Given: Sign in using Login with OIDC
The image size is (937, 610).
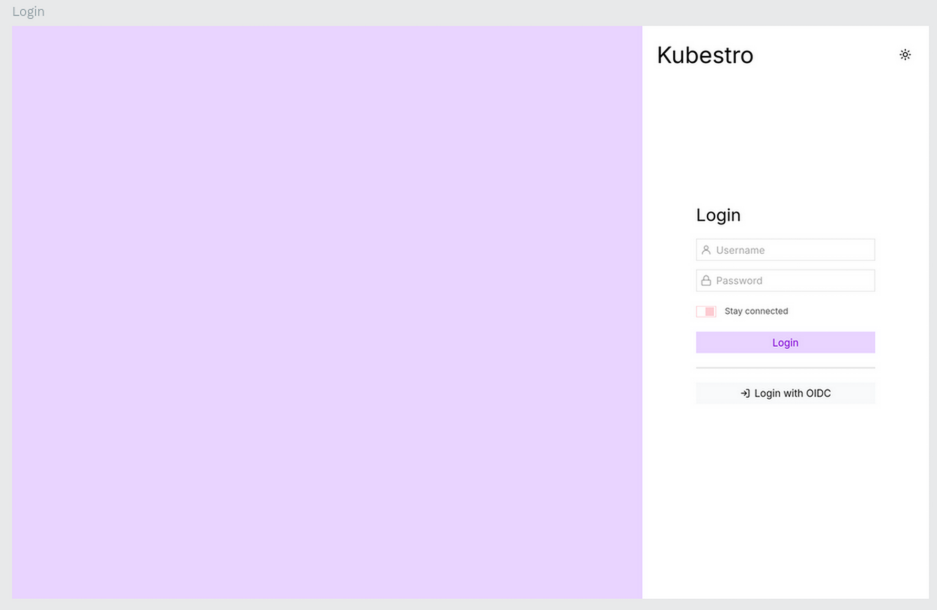Looking at the screenshot, I should [785, 394].
